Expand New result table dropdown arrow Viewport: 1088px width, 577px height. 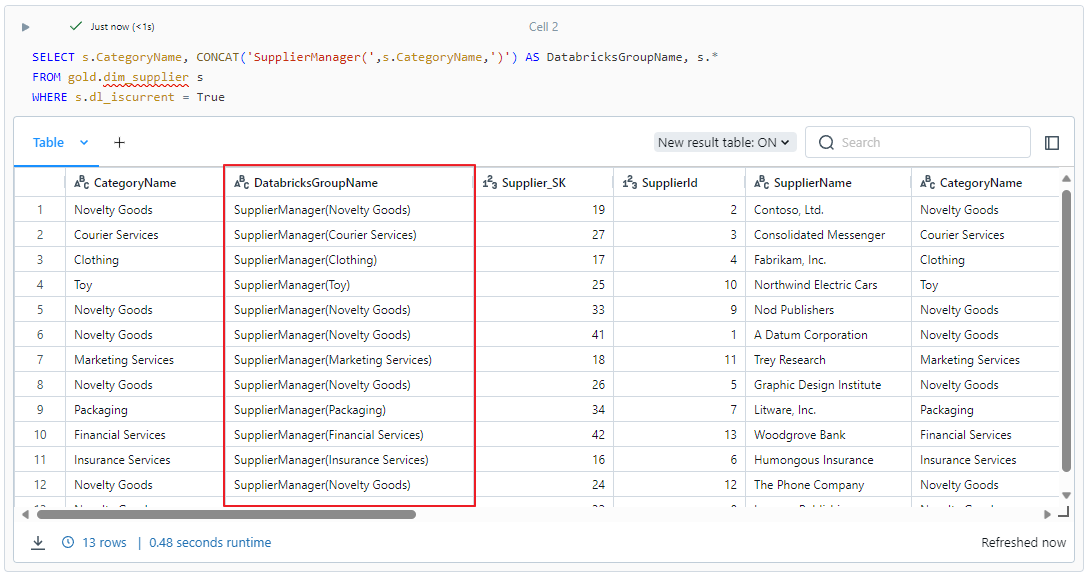(785, 143)
